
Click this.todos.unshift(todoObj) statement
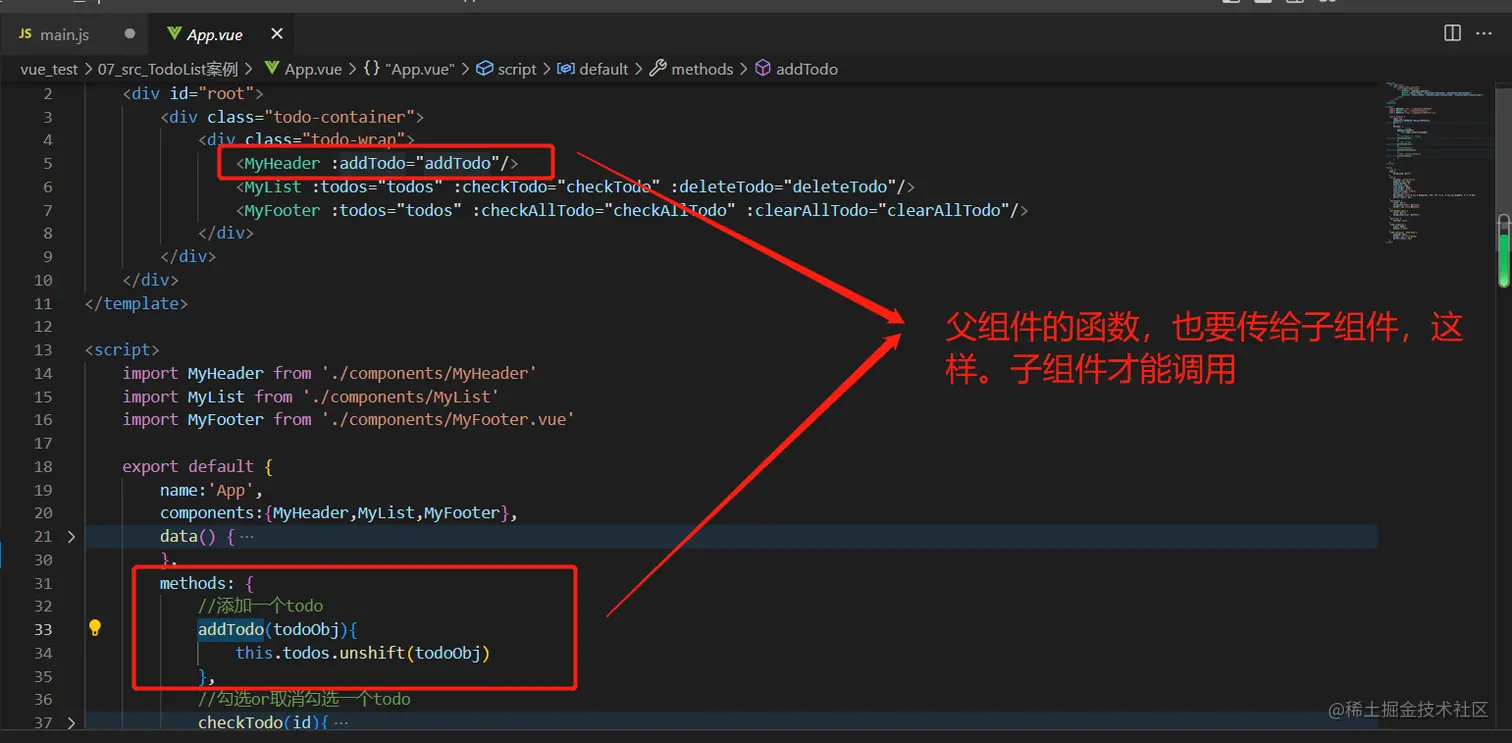pos(363,652)
